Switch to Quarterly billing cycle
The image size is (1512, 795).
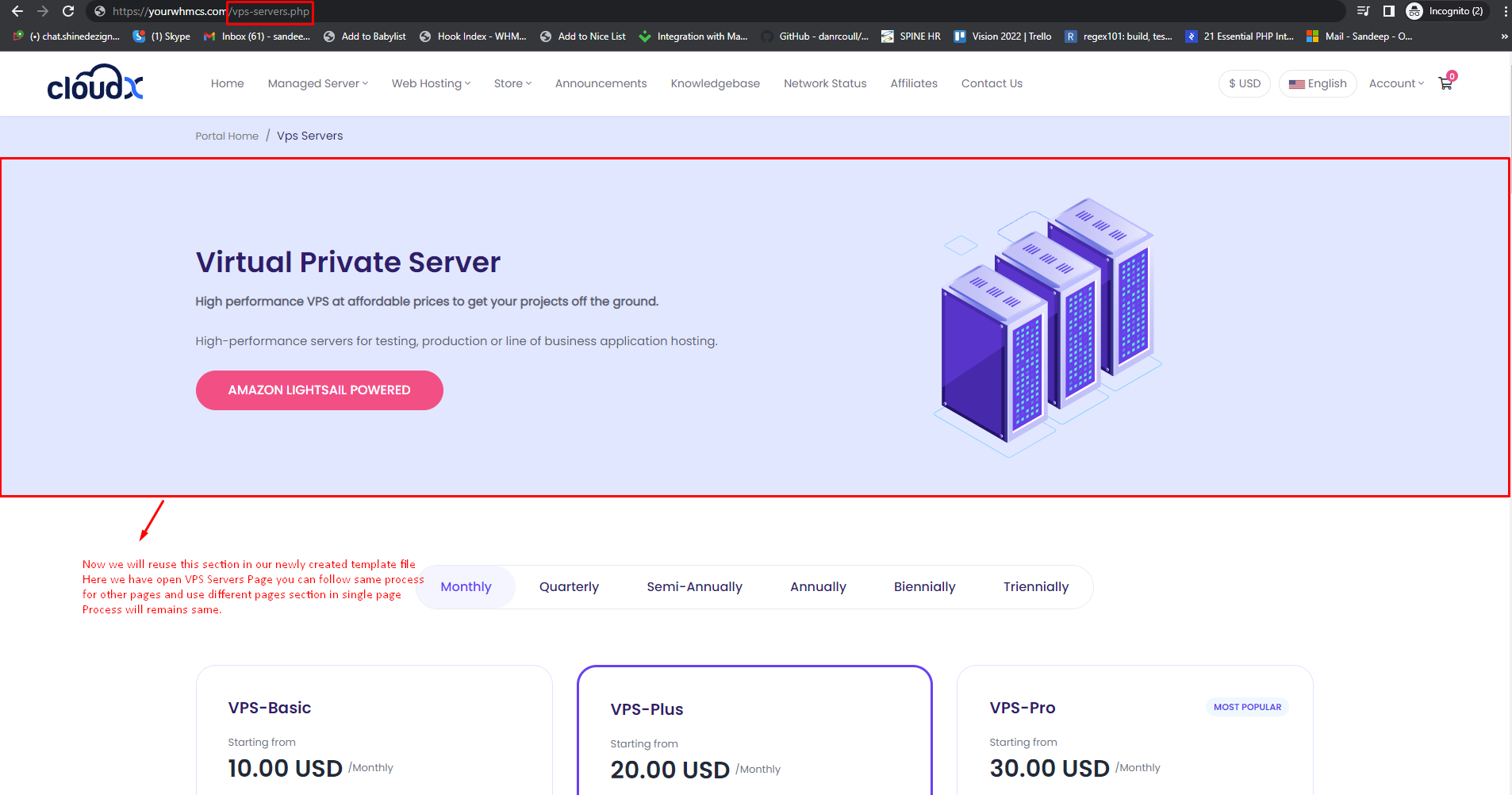click(x=569, y=587)
